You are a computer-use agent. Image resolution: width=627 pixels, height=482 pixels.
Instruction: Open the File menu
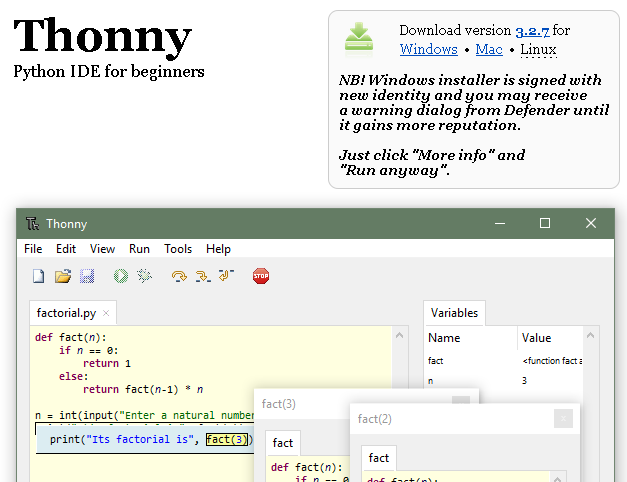(x=33, y=249)
